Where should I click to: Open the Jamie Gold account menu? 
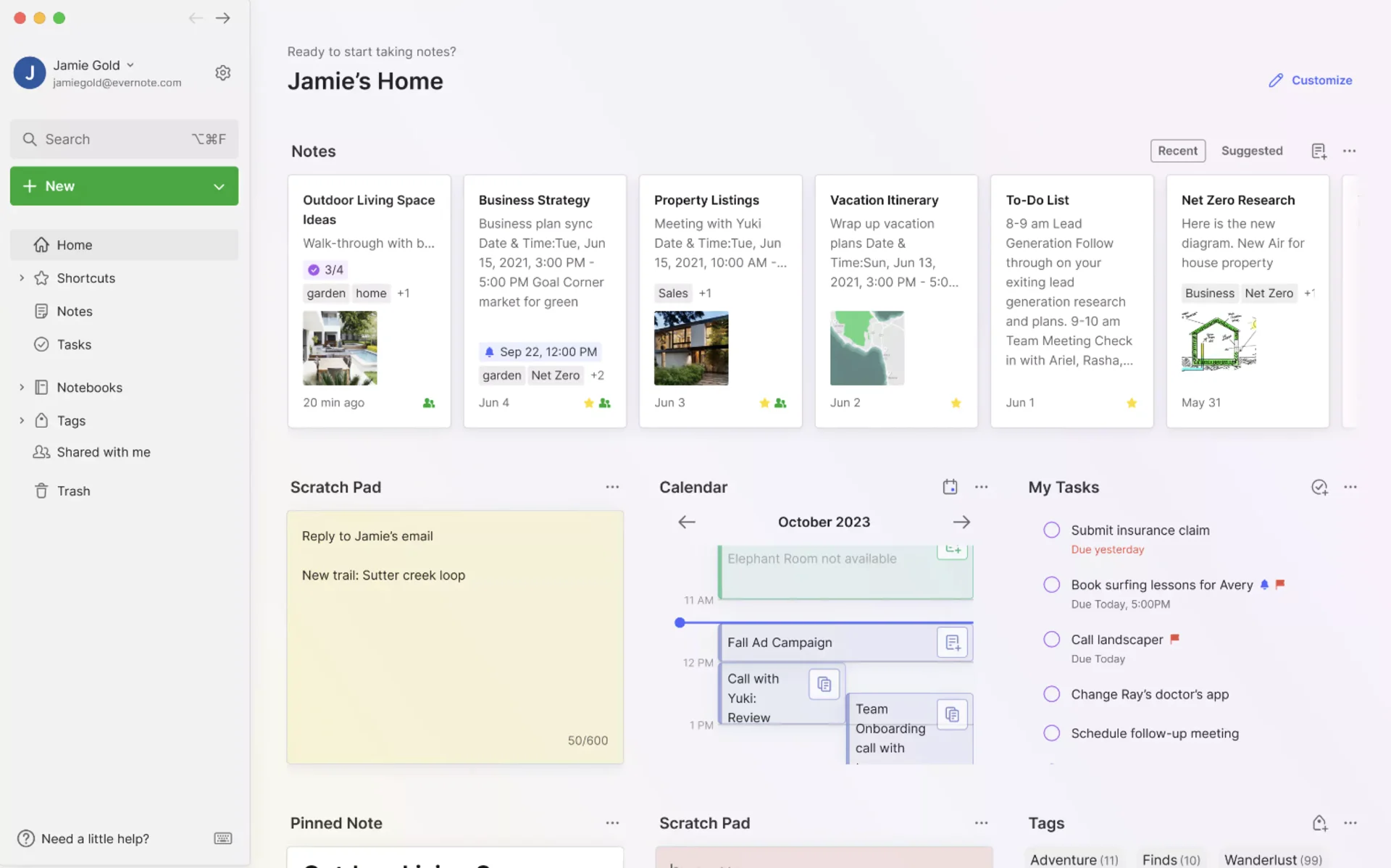coord(130,64)
